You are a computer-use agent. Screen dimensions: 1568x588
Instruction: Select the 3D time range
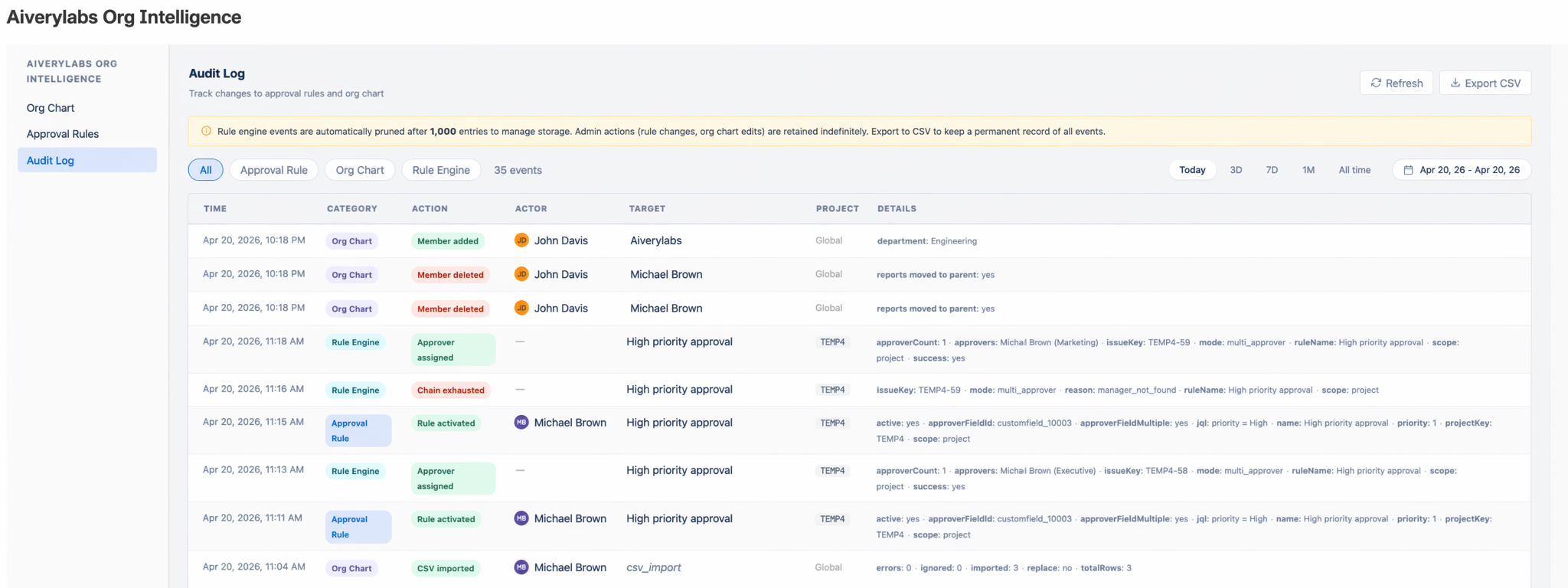tap(1236, 170)
